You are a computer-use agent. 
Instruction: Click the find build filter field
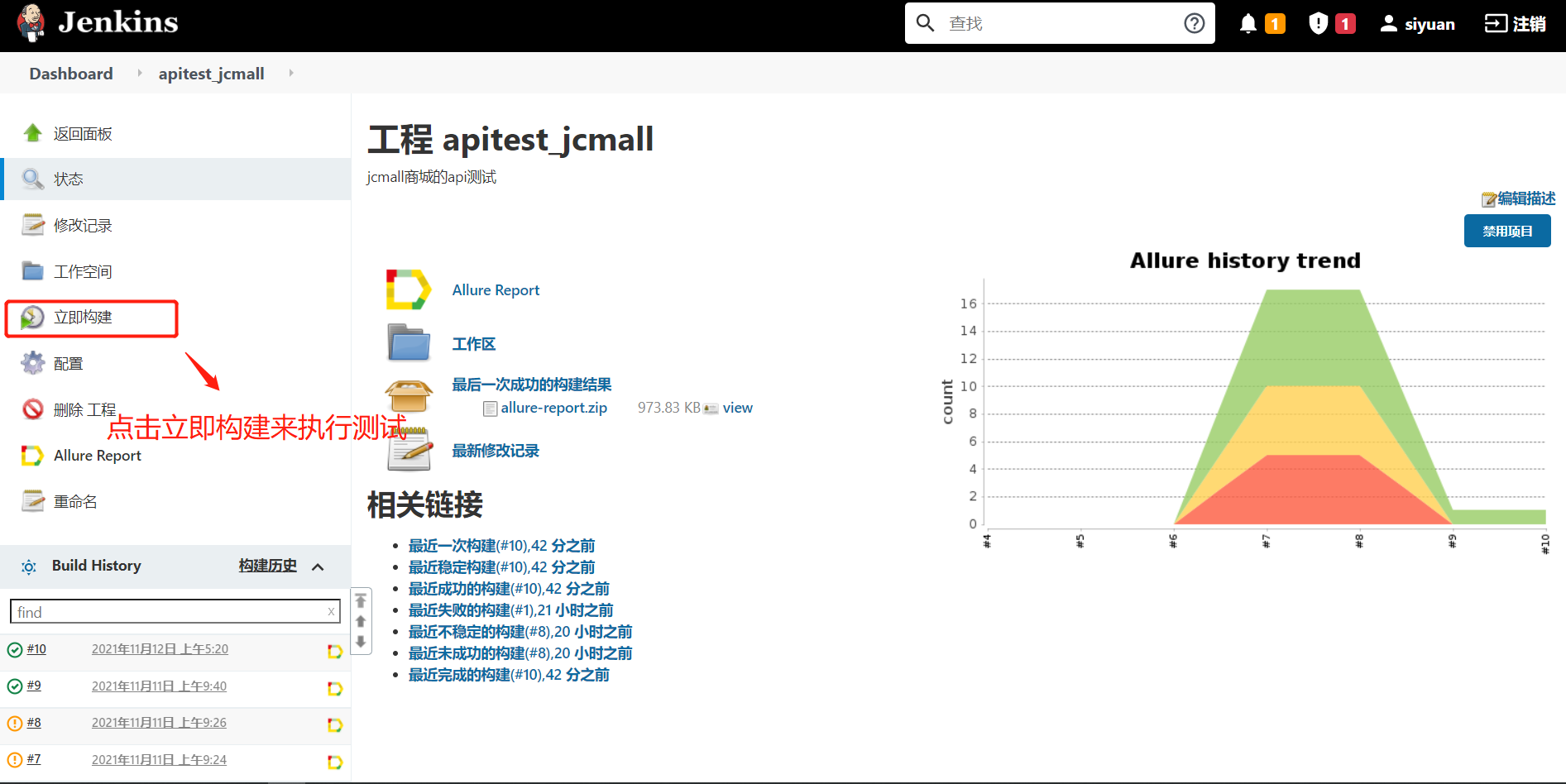tap(175, 612)
